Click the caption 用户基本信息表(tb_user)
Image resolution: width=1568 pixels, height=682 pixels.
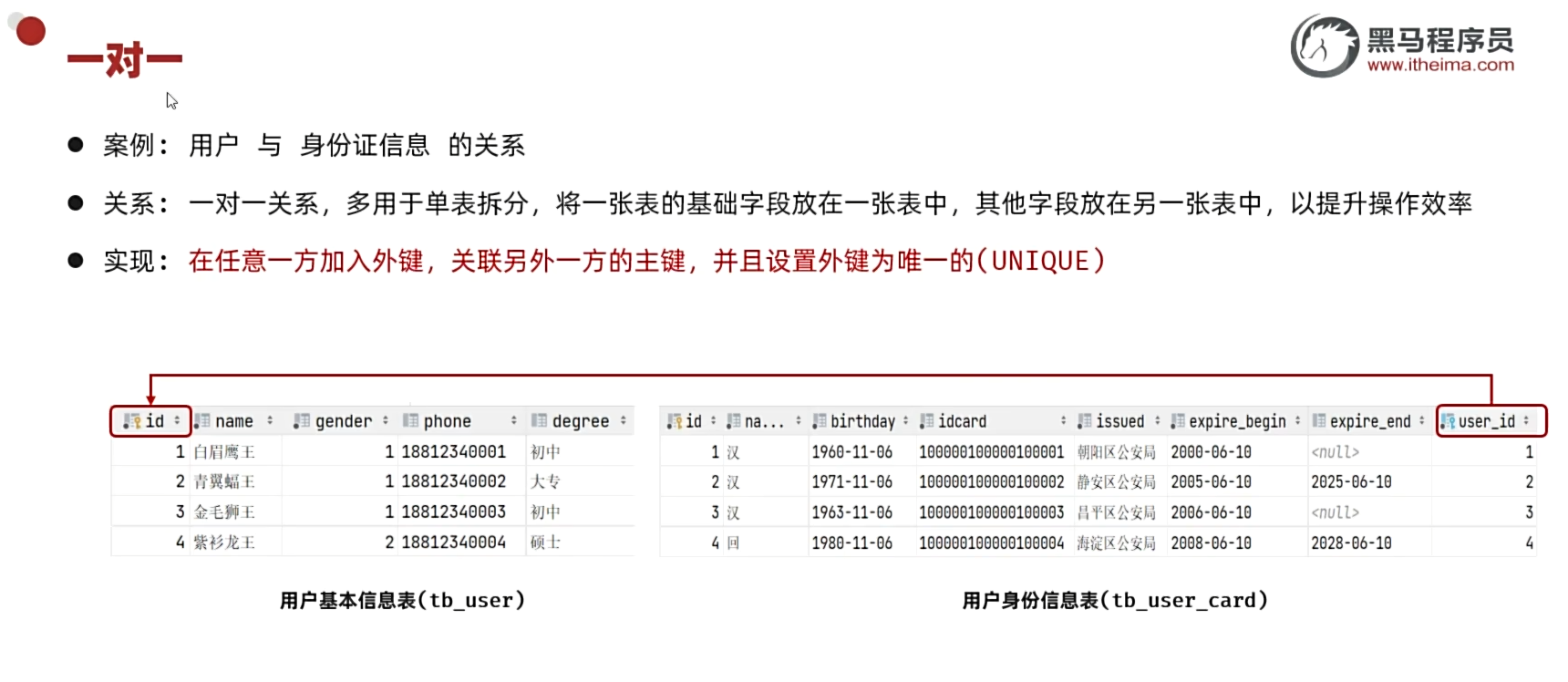[402, 600]
